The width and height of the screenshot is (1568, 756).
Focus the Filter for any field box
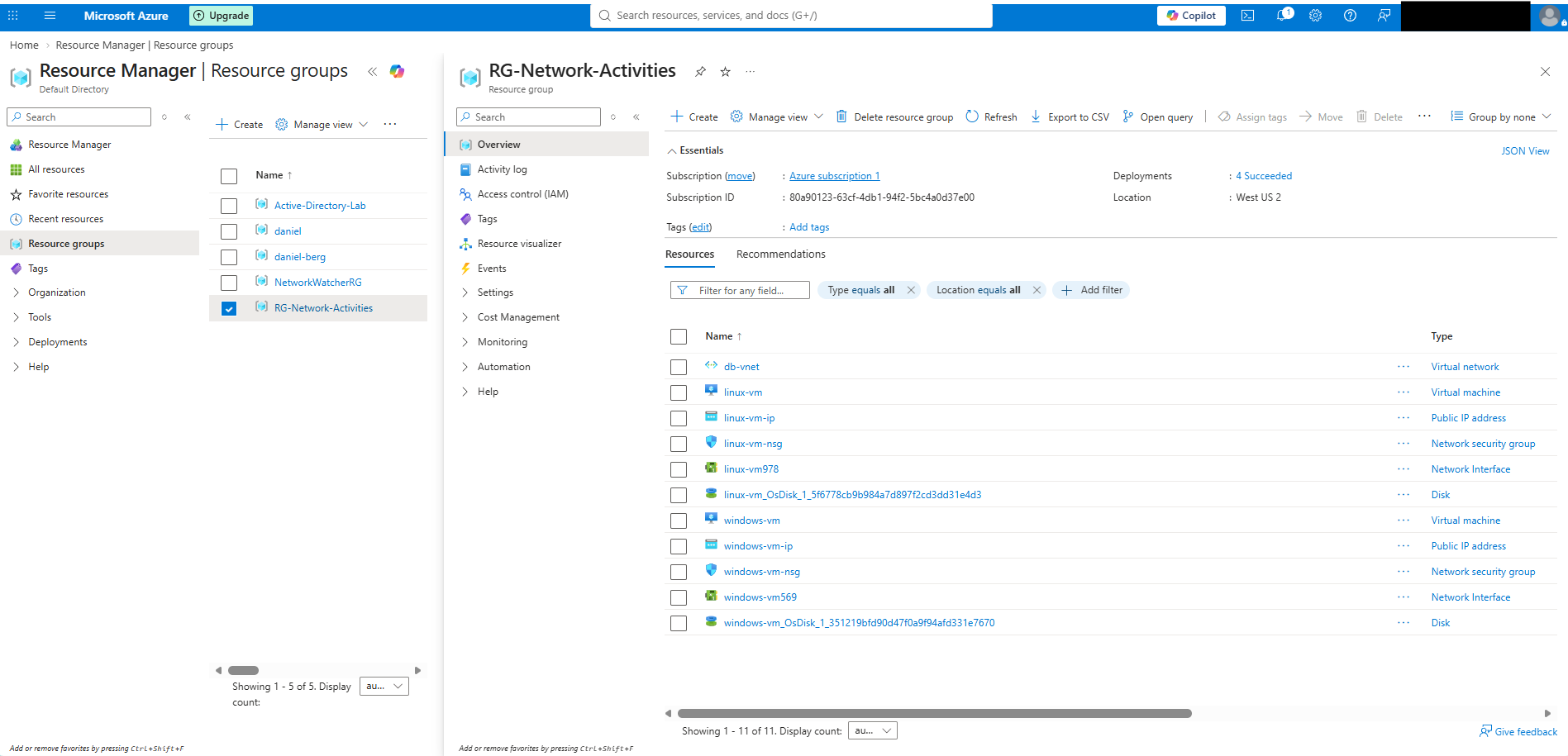click(740, 290)
